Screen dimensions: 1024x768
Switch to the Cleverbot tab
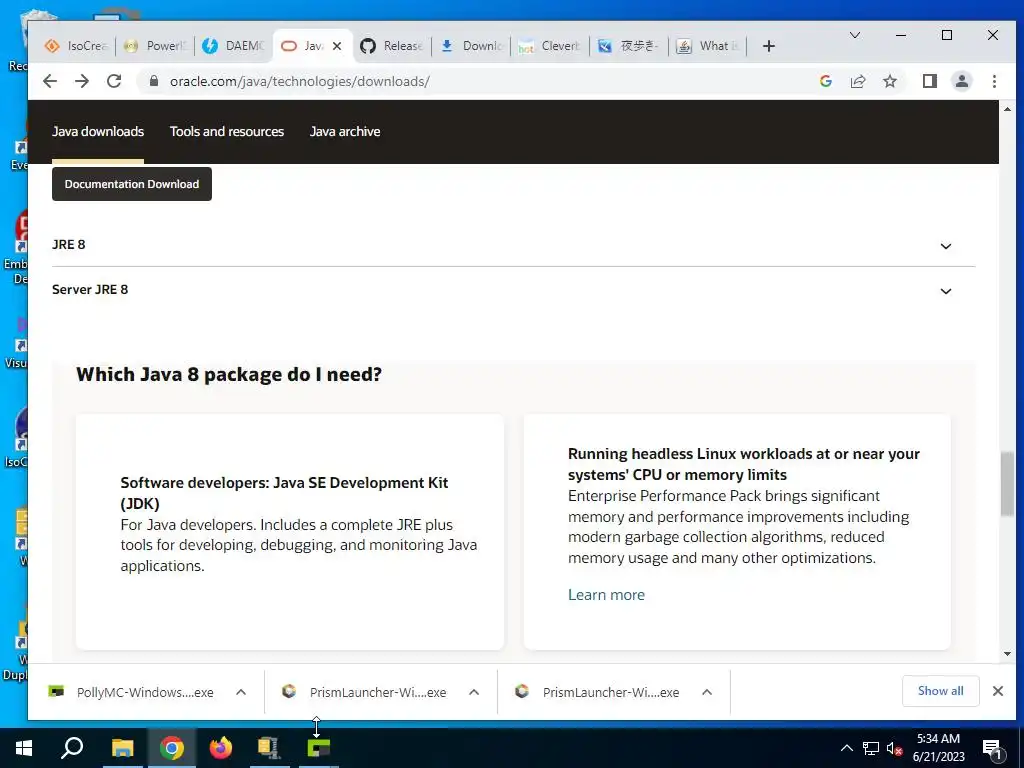550,46
